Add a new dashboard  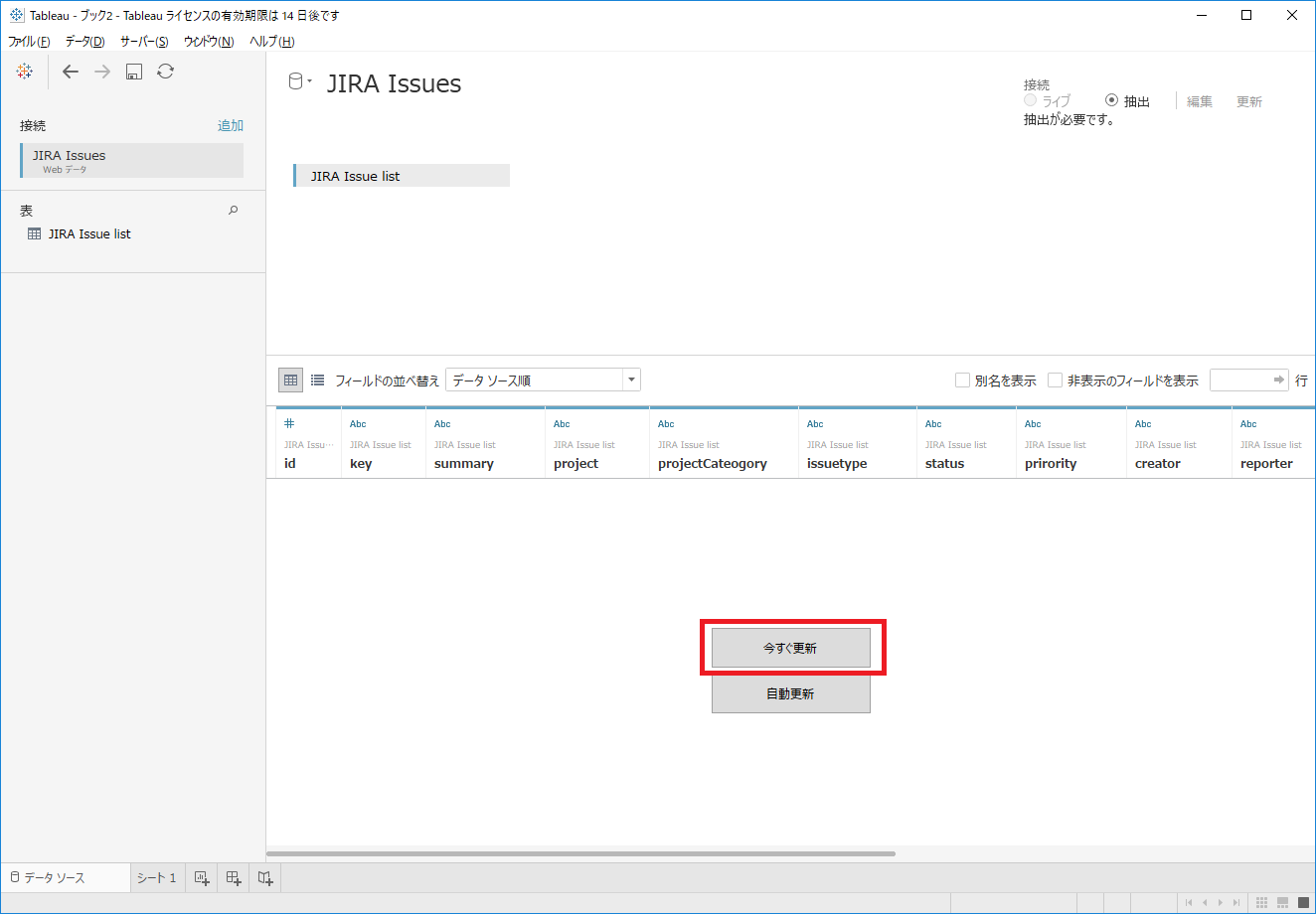[234, 878]
